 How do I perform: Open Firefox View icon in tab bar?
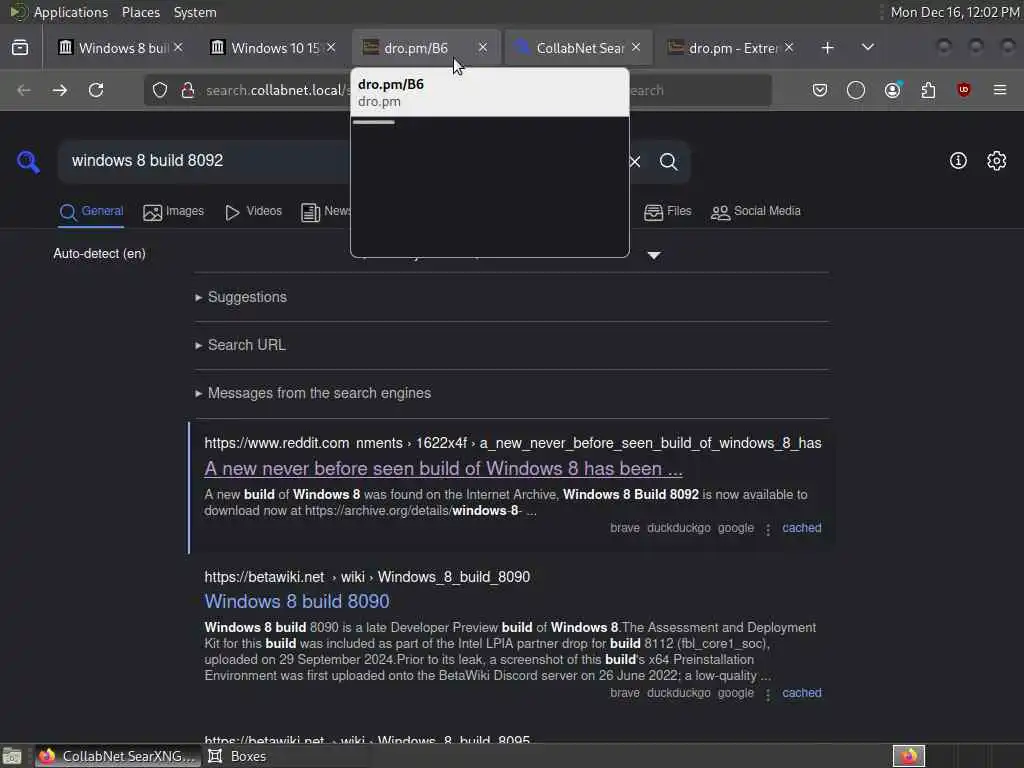tap(20, 48)
